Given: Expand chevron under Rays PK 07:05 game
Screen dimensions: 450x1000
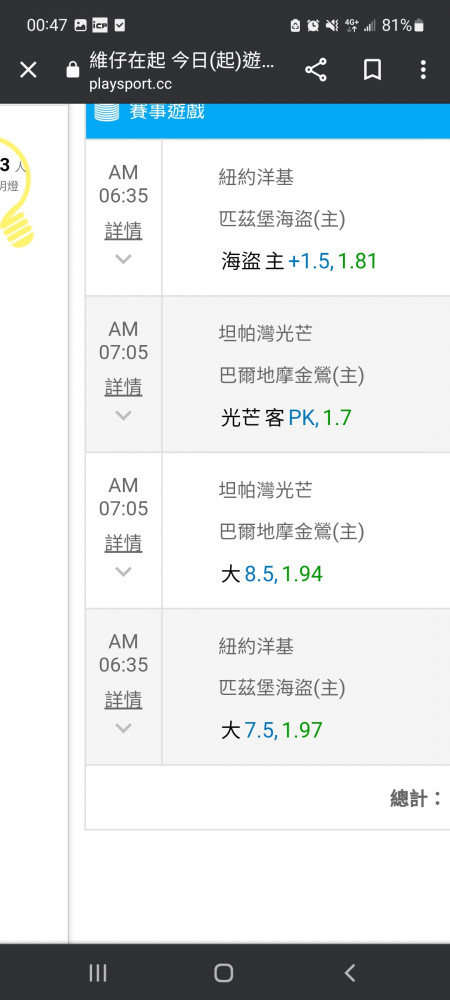Looking at the screenshot, I should tap(123, 415).
